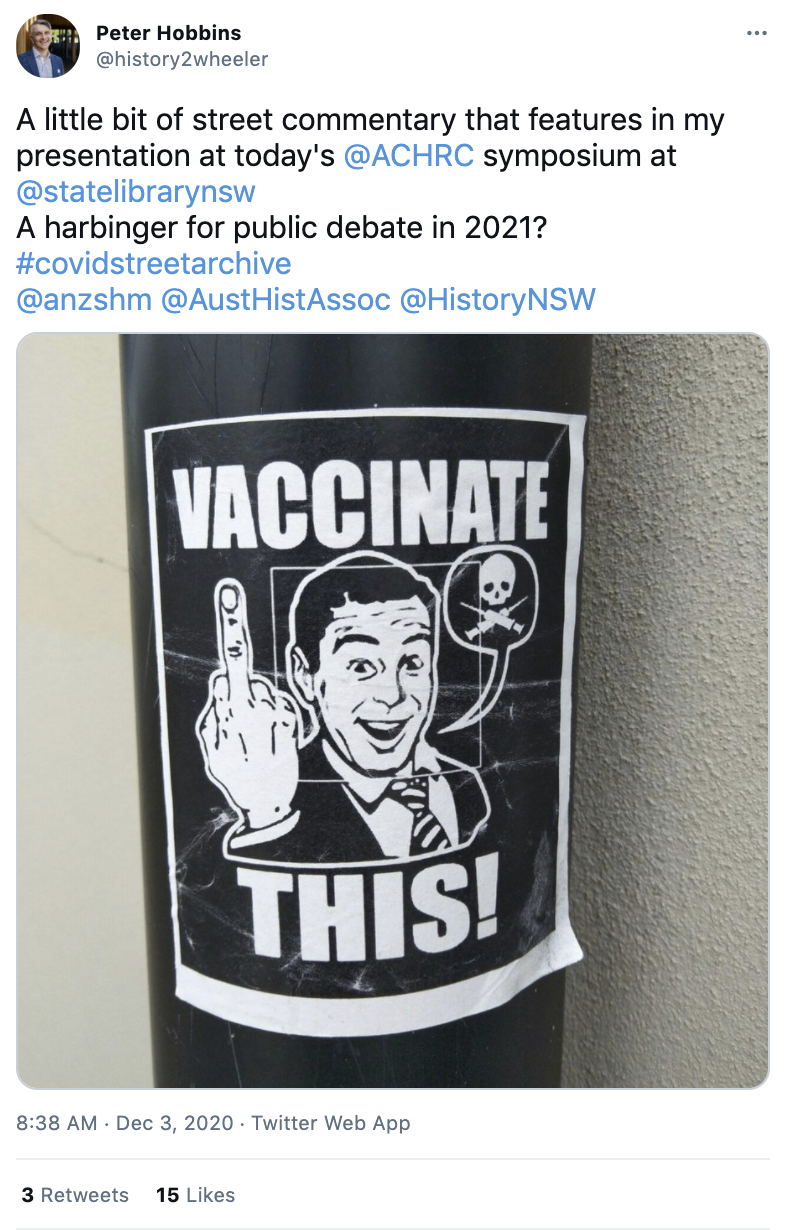Open the #covidstreetarchive hashtag
This screenshot has width=788, height=1230.
[x=154, y=264]
